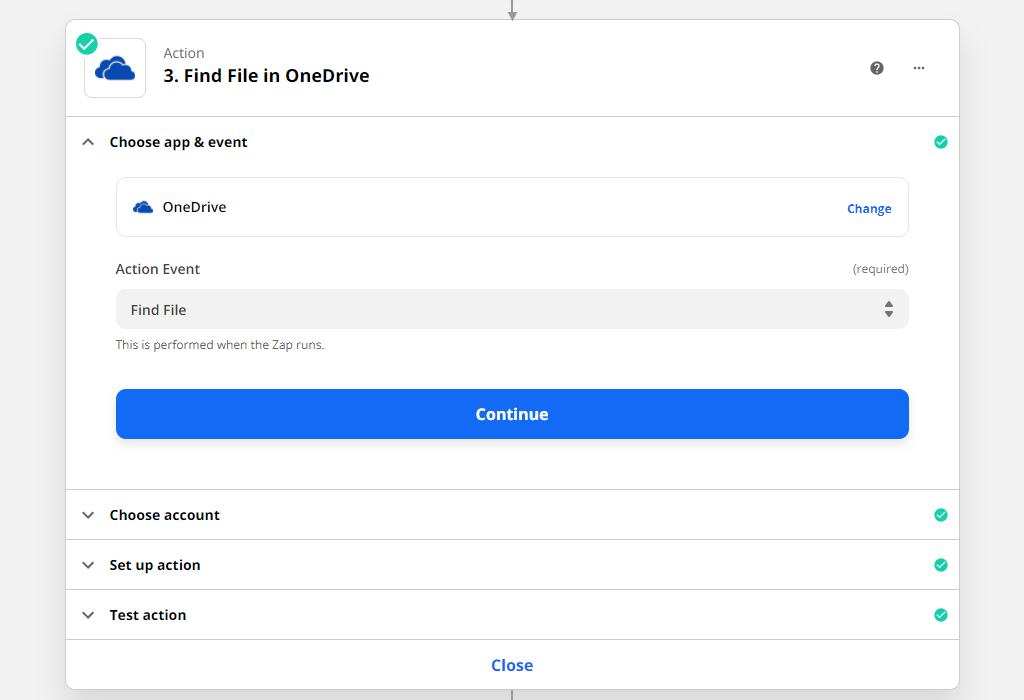The width and height of the screenshot is (1024, 700).
Task: Click Close at the bottom of the panel
Action: coord(512,664)
